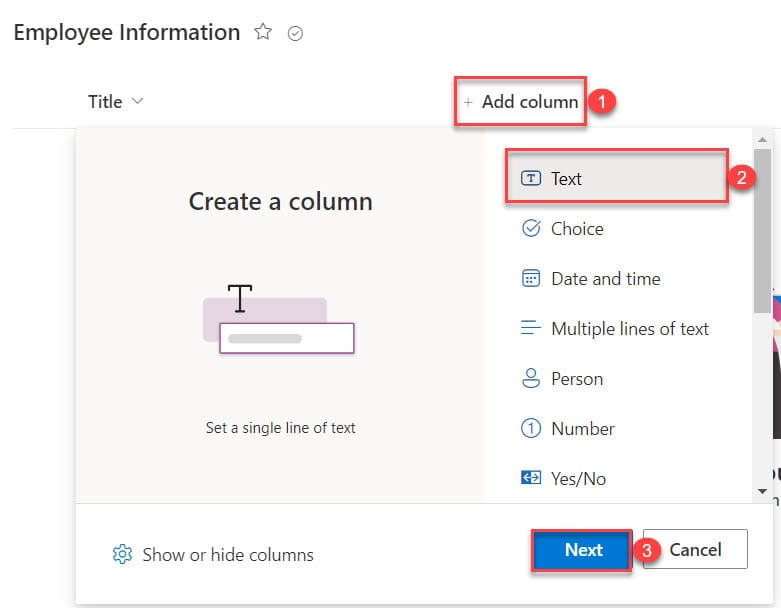Choose the Number column type
This screenshot has height=608, width=781.
(x=617, y=429)
